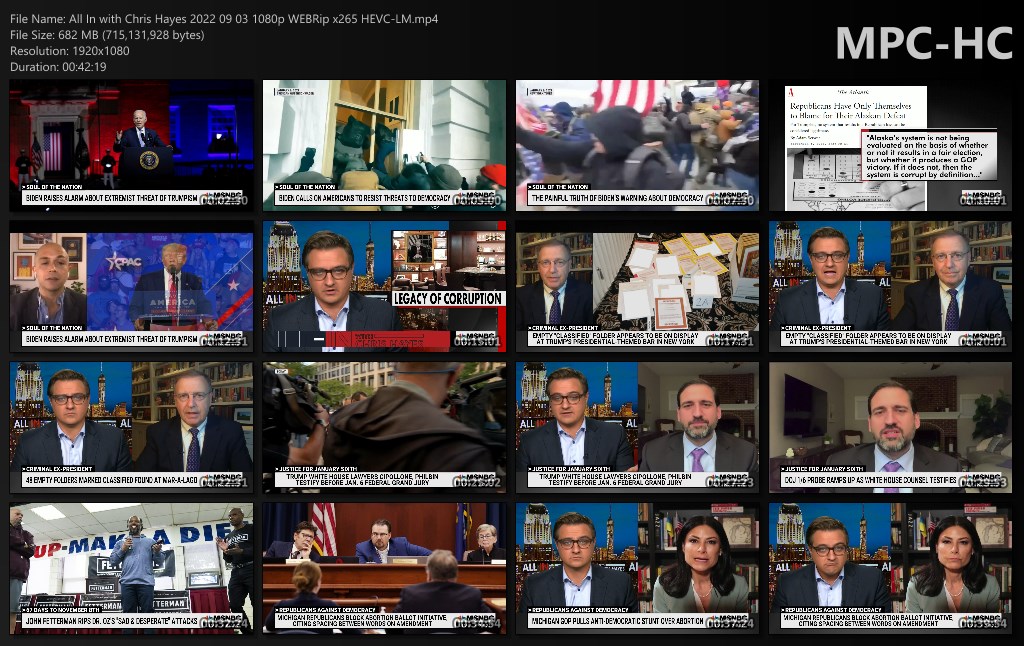Open the John Fetterman rally thumbnail

click(131, 568)
